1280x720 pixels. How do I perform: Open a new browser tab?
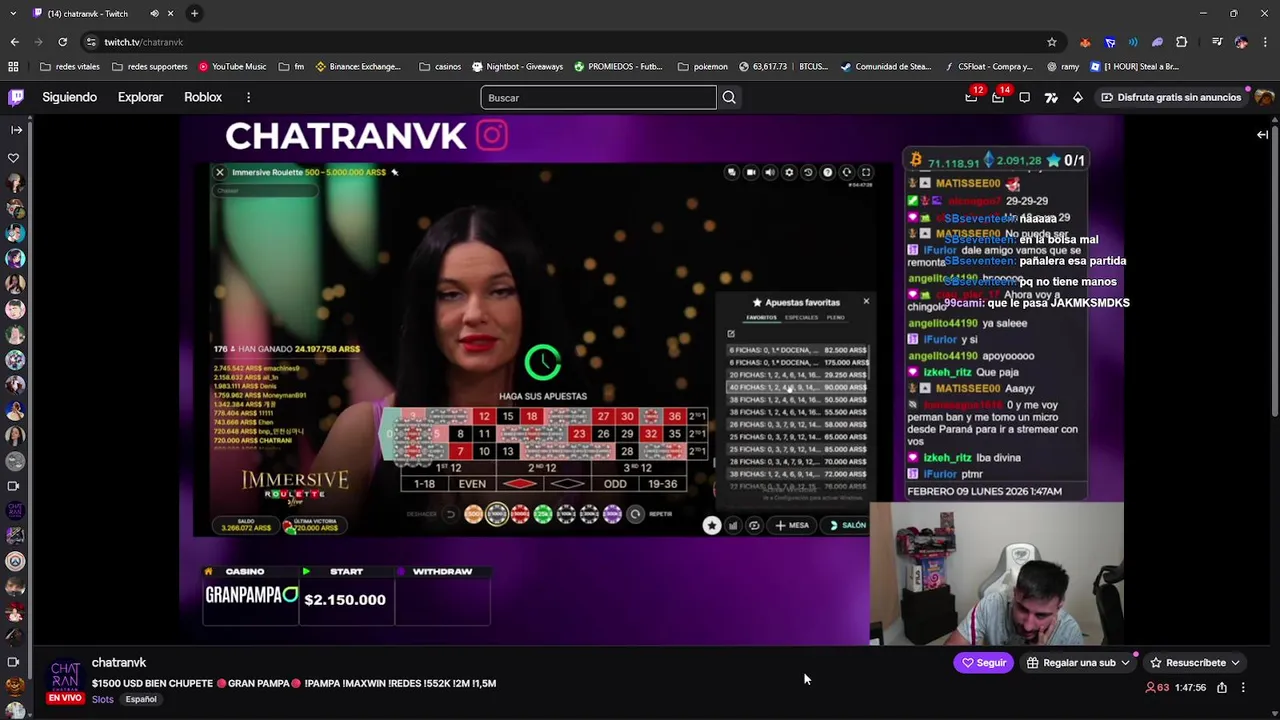point(194,14)
